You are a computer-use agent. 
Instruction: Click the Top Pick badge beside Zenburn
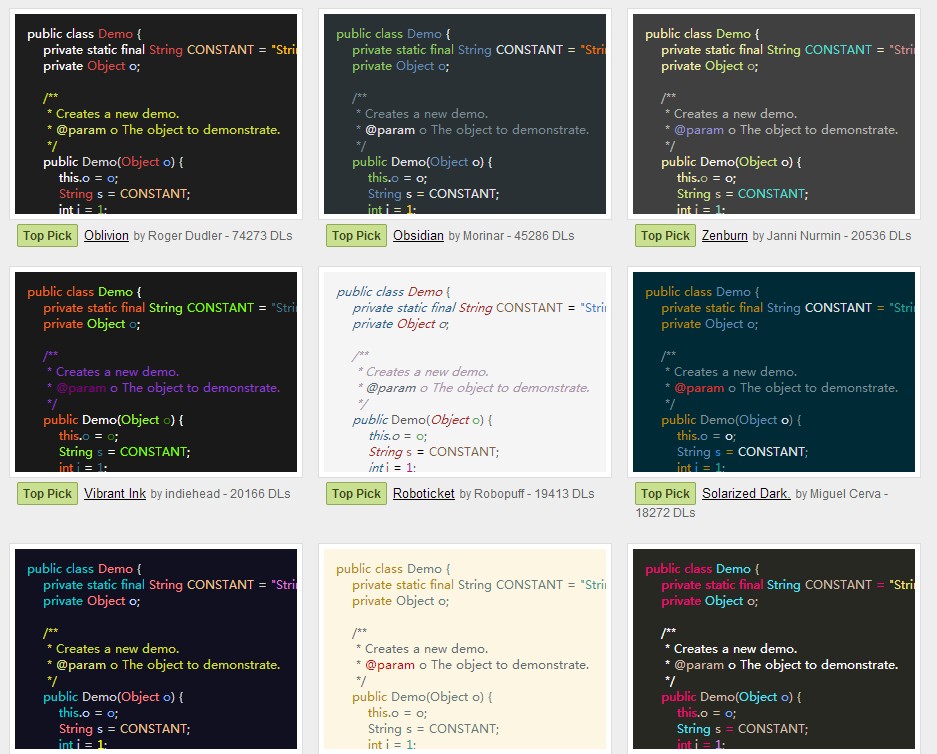tap(665, 235)
